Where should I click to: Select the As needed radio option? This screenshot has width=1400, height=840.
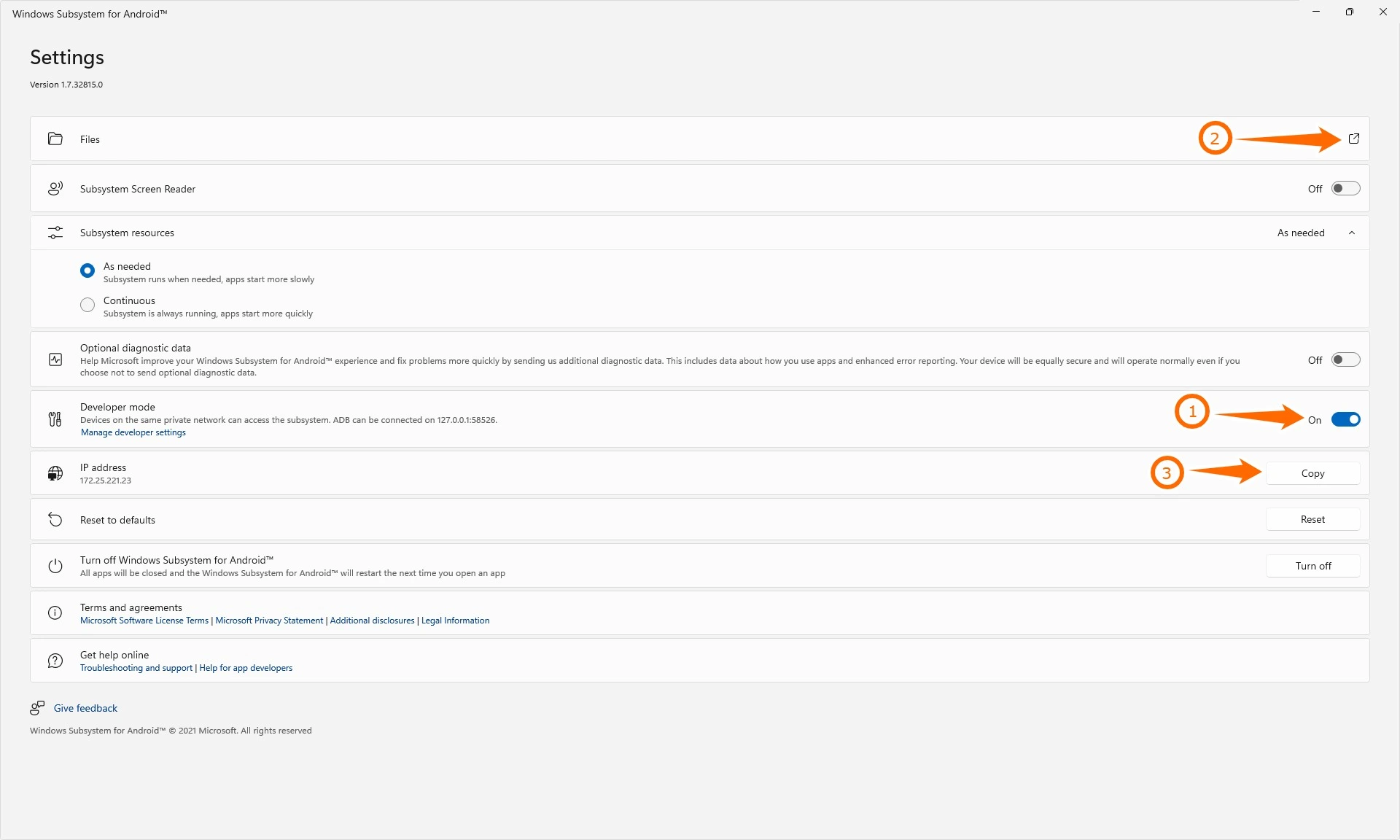point(87,271)
